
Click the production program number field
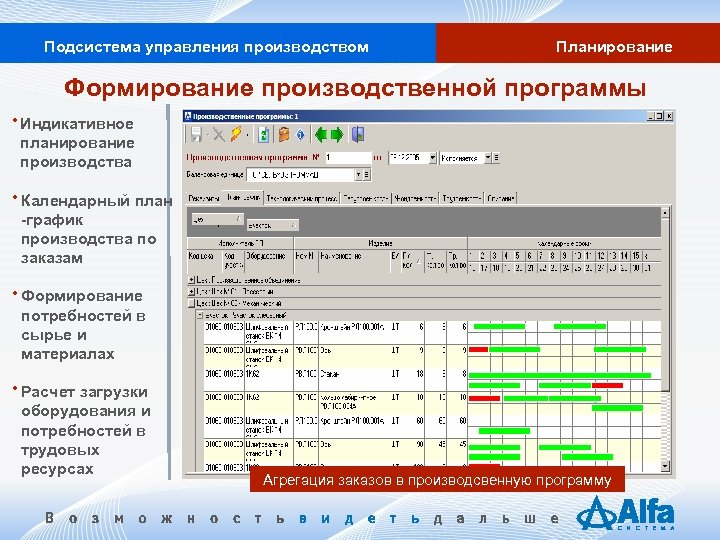348,158
